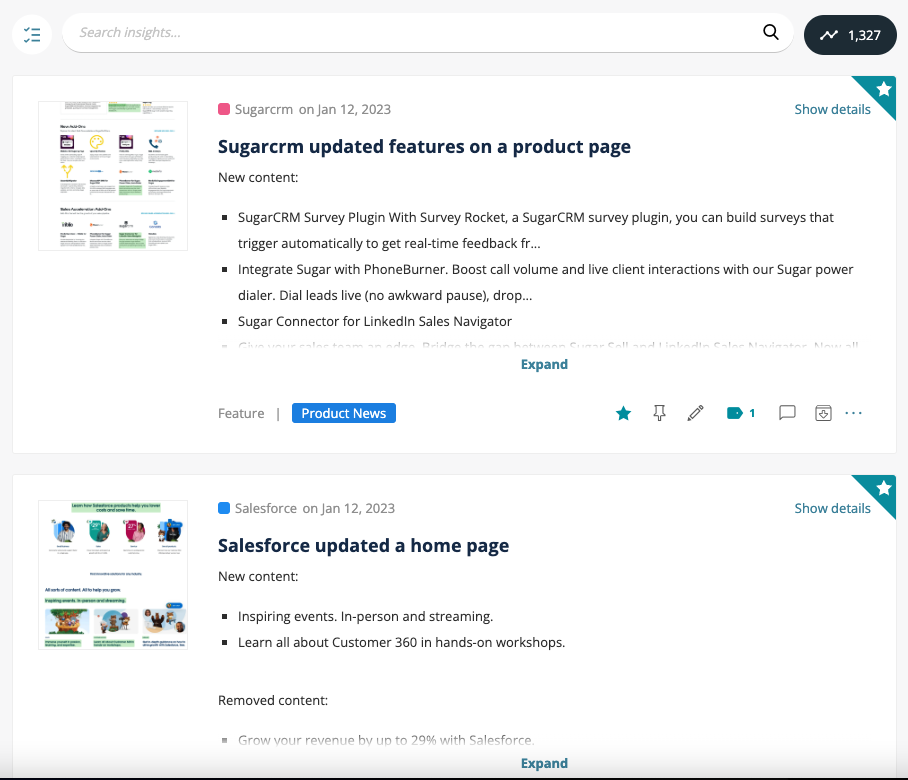Click the Product News tag
The image size is (908, 780).
pos(343,413)
